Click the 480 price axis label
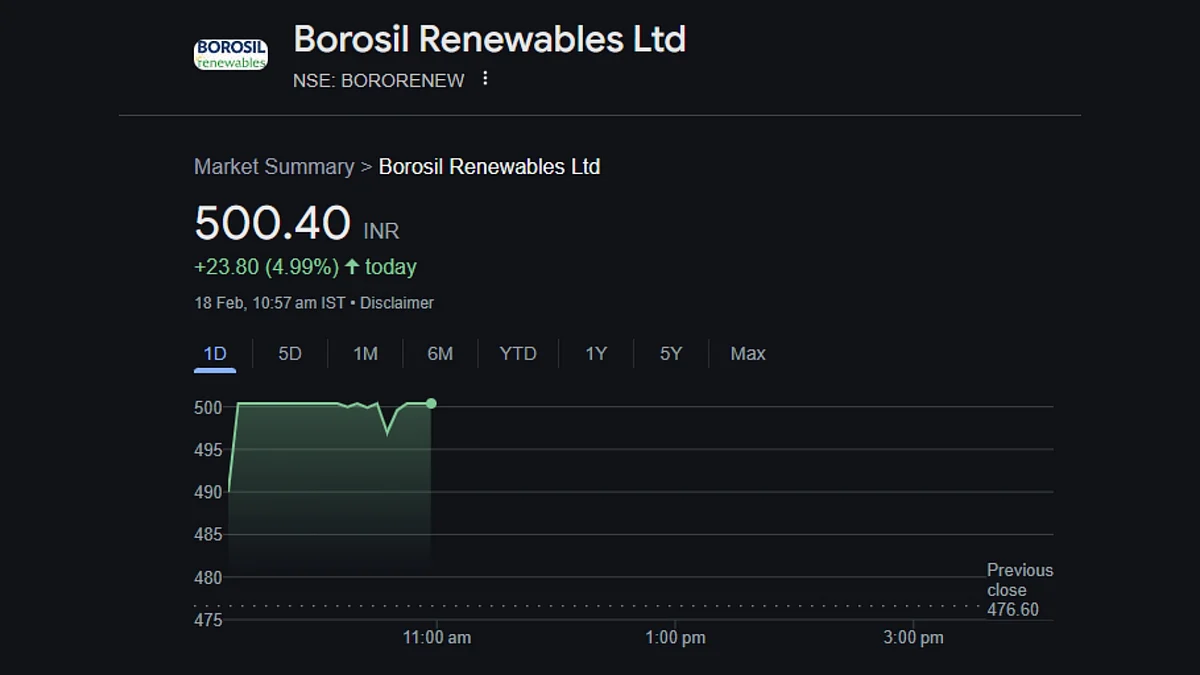1200x675 pixels. coord(208,578)
